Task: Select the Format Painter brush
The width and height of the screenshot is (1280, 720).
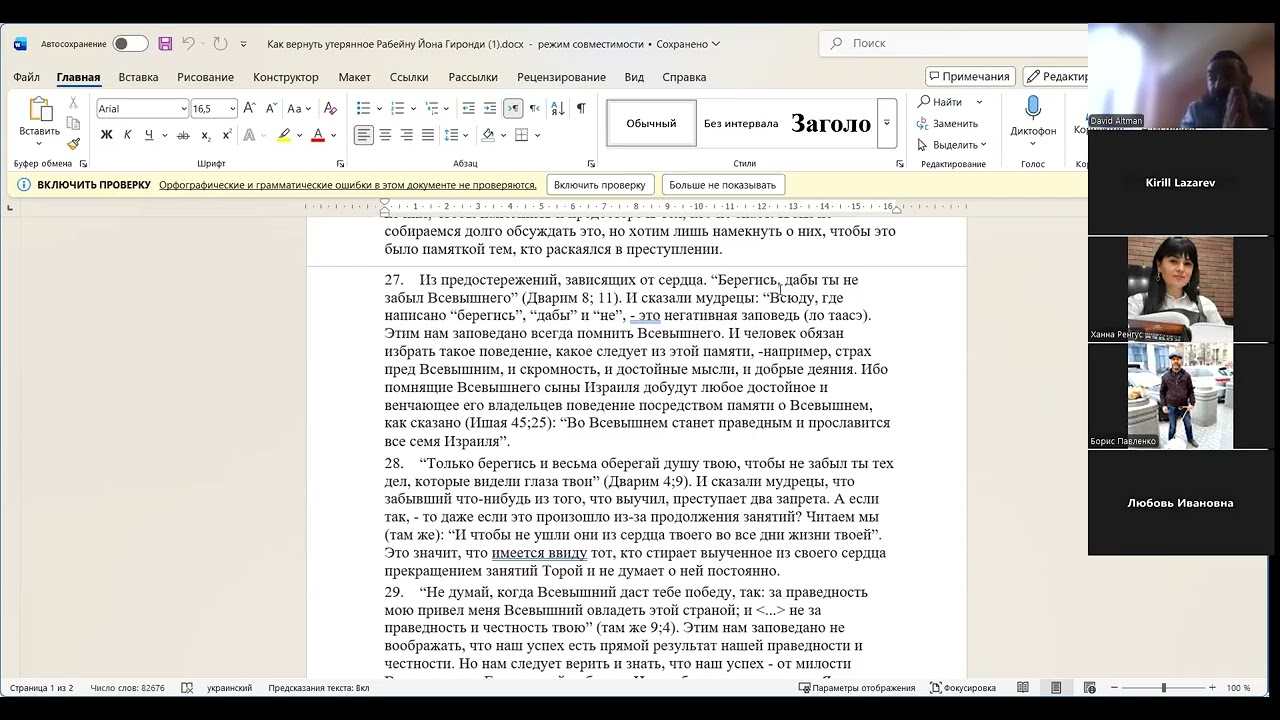Action: [73, 143]
